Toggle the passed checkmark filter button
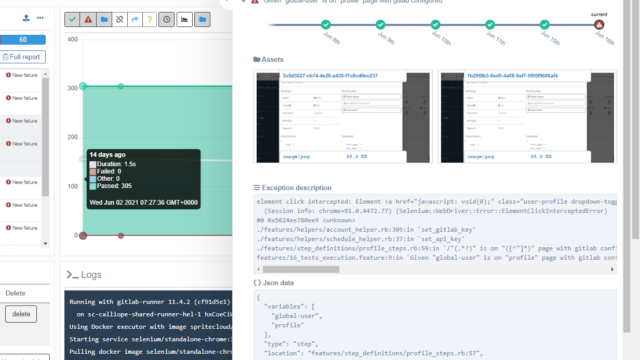The height and width of the screenshot is (360, 640). pyautogui.click(x=72, y=19)
